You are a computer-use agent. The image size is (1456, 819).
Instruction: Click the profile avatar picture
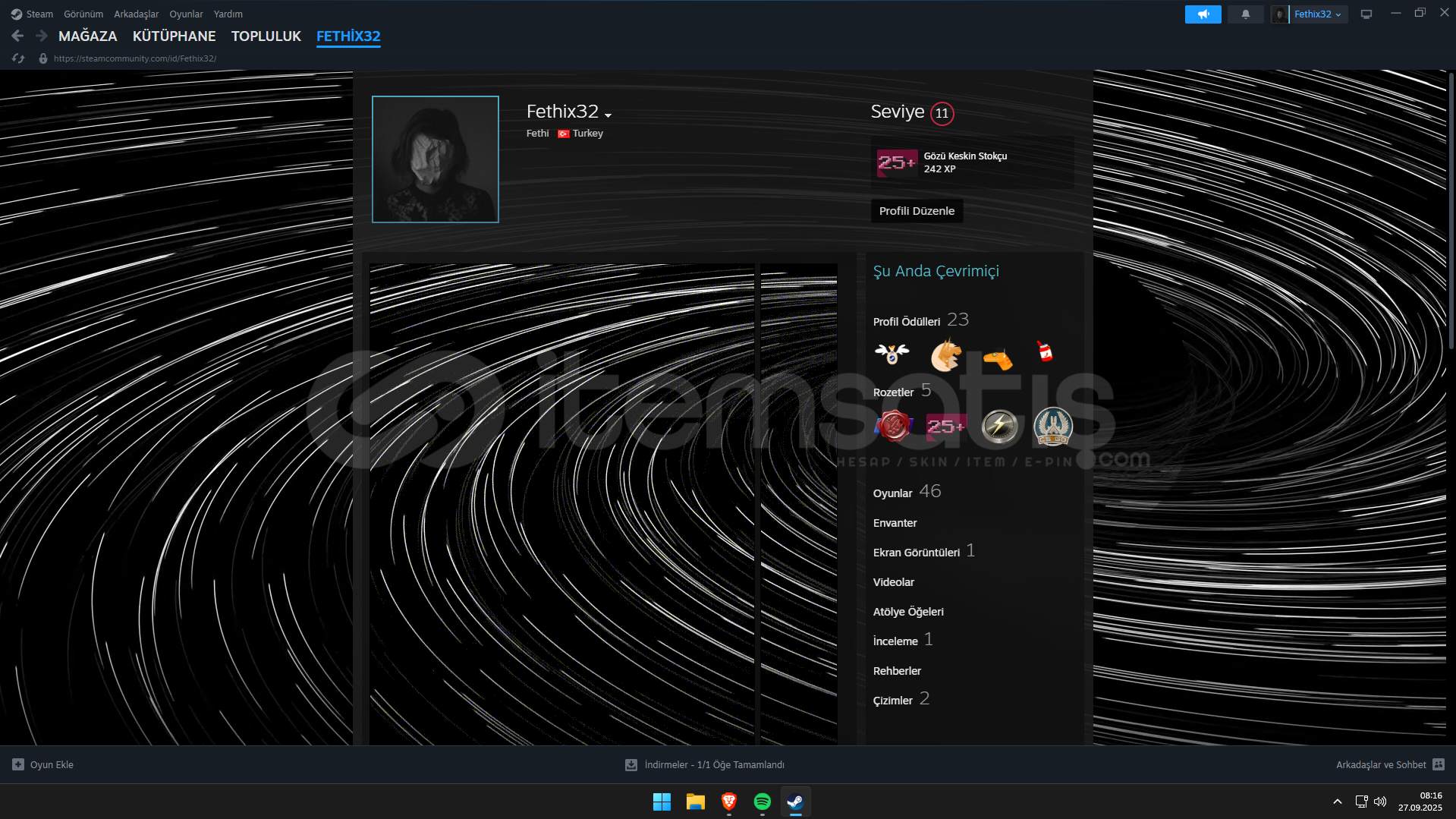(x=436, y=159)
